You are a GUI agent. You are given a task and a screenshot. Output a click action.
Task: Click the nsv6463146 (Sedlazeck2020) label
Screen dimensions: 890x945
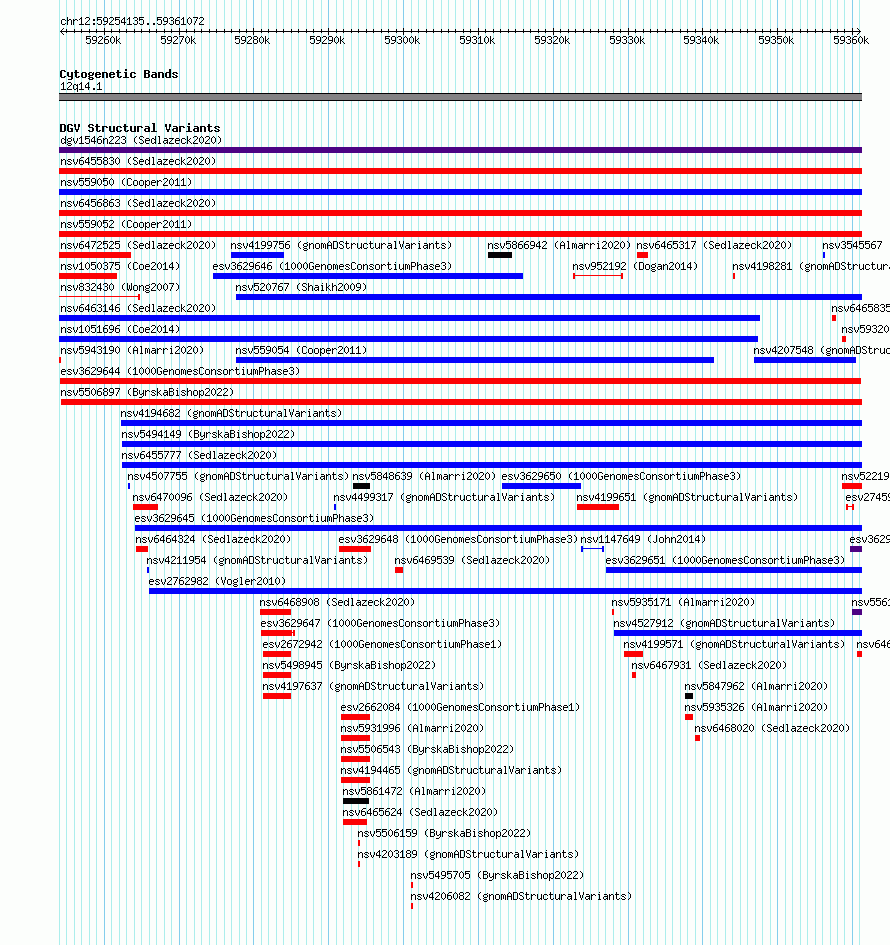[138, 309]
